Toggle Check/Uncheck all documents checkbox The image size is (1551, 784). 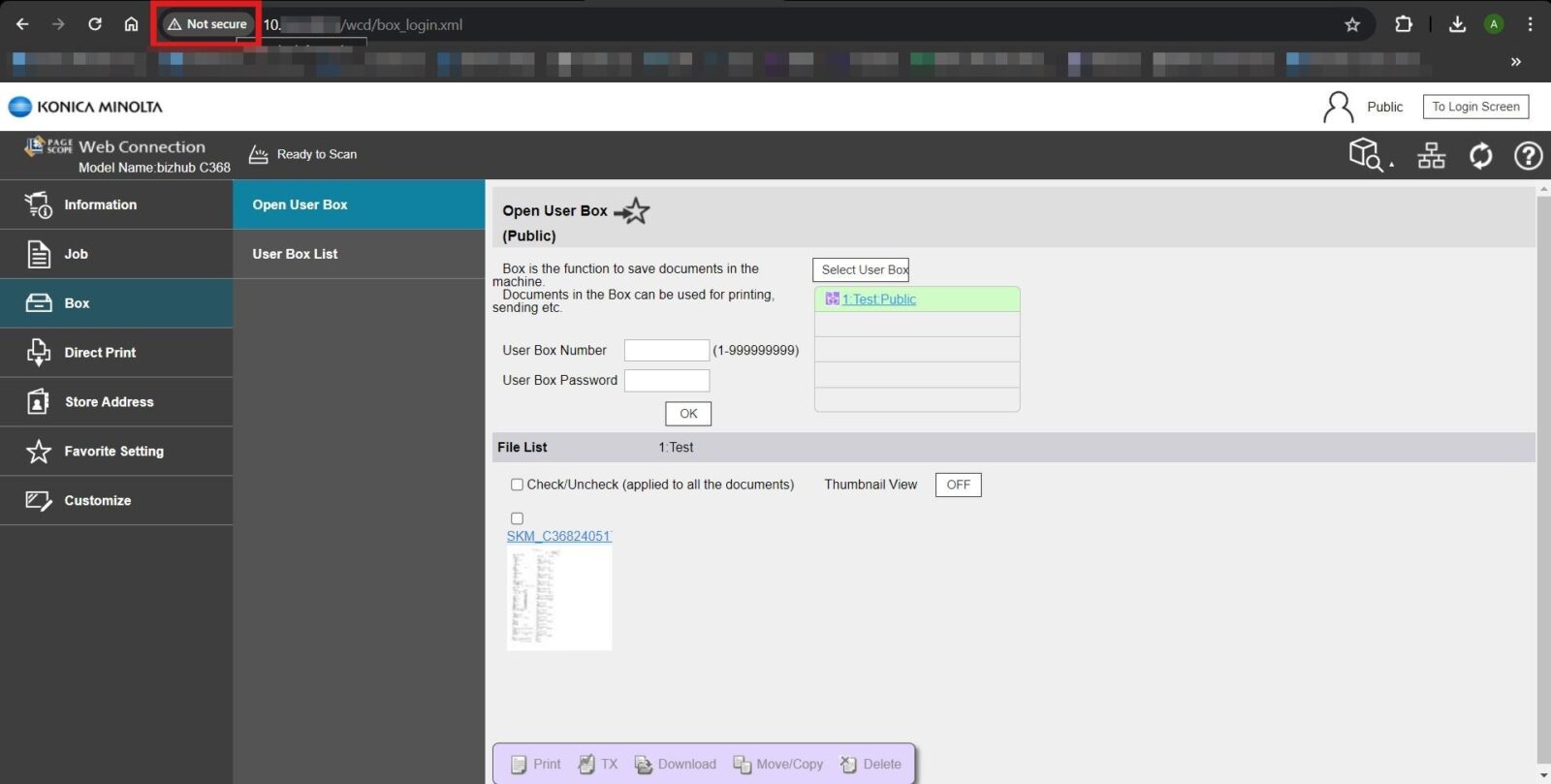tap(517, 485)
